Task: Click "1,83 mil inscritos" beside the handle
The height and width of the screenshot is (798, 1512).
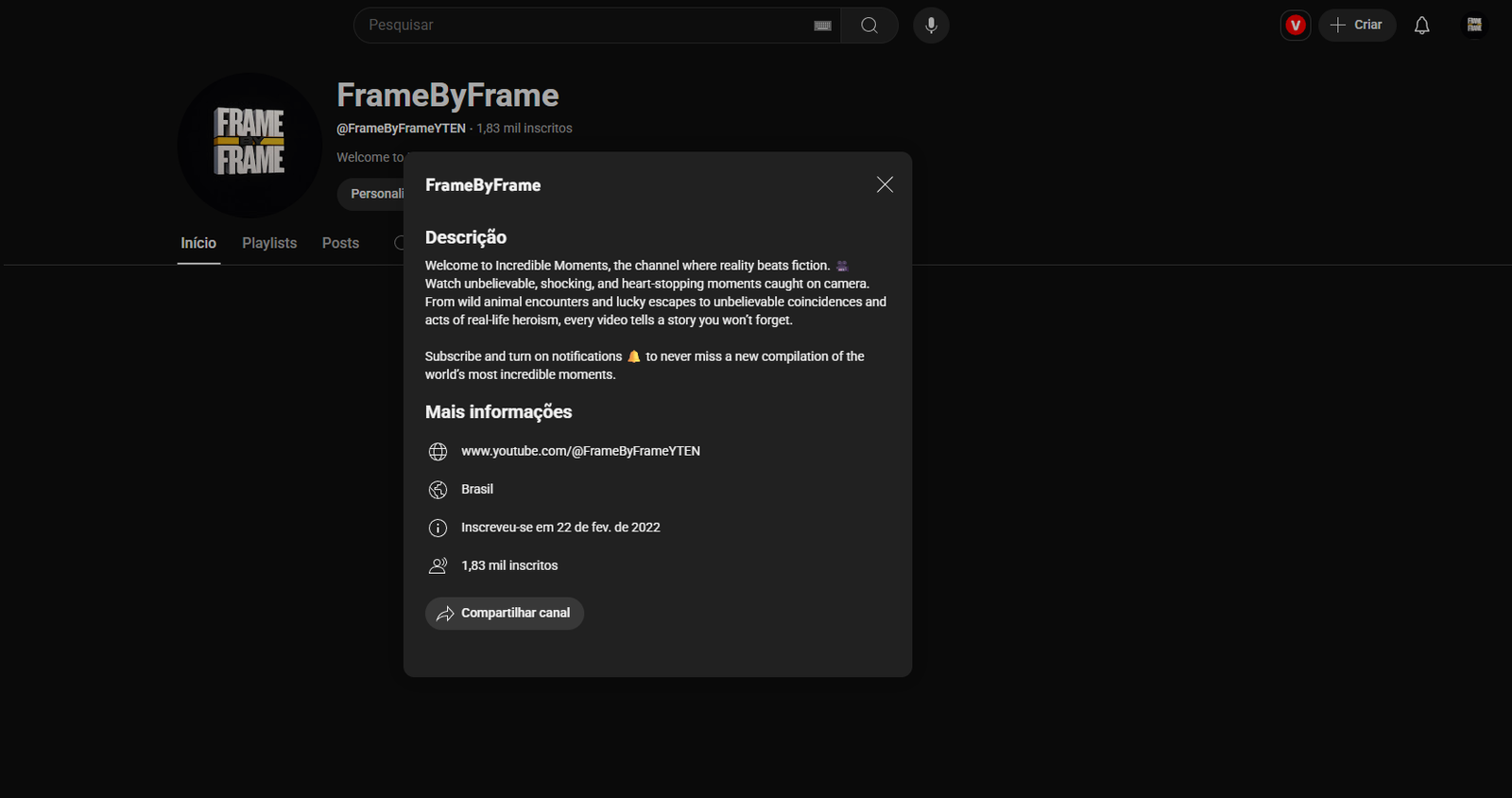Action: click(524, 129)
